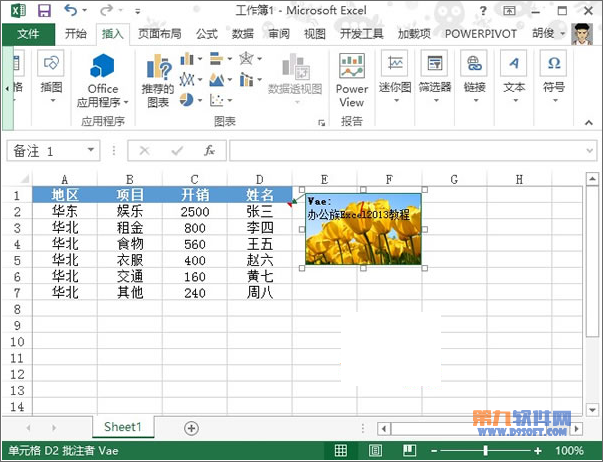Switch to Page Layout view in status bar
603x462 pixels.
(375, 450)
